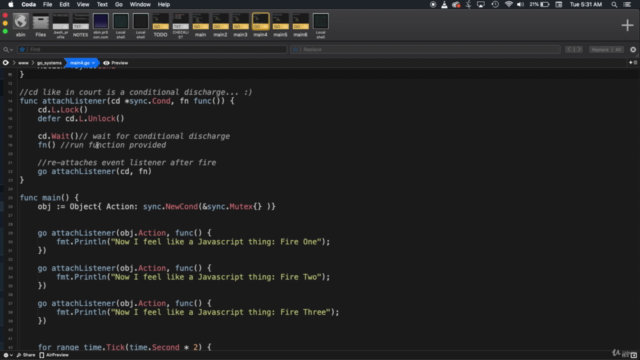Select the highlighted main4 tab
The height and width of the screenshot is (360, 640).
point(260,25)
